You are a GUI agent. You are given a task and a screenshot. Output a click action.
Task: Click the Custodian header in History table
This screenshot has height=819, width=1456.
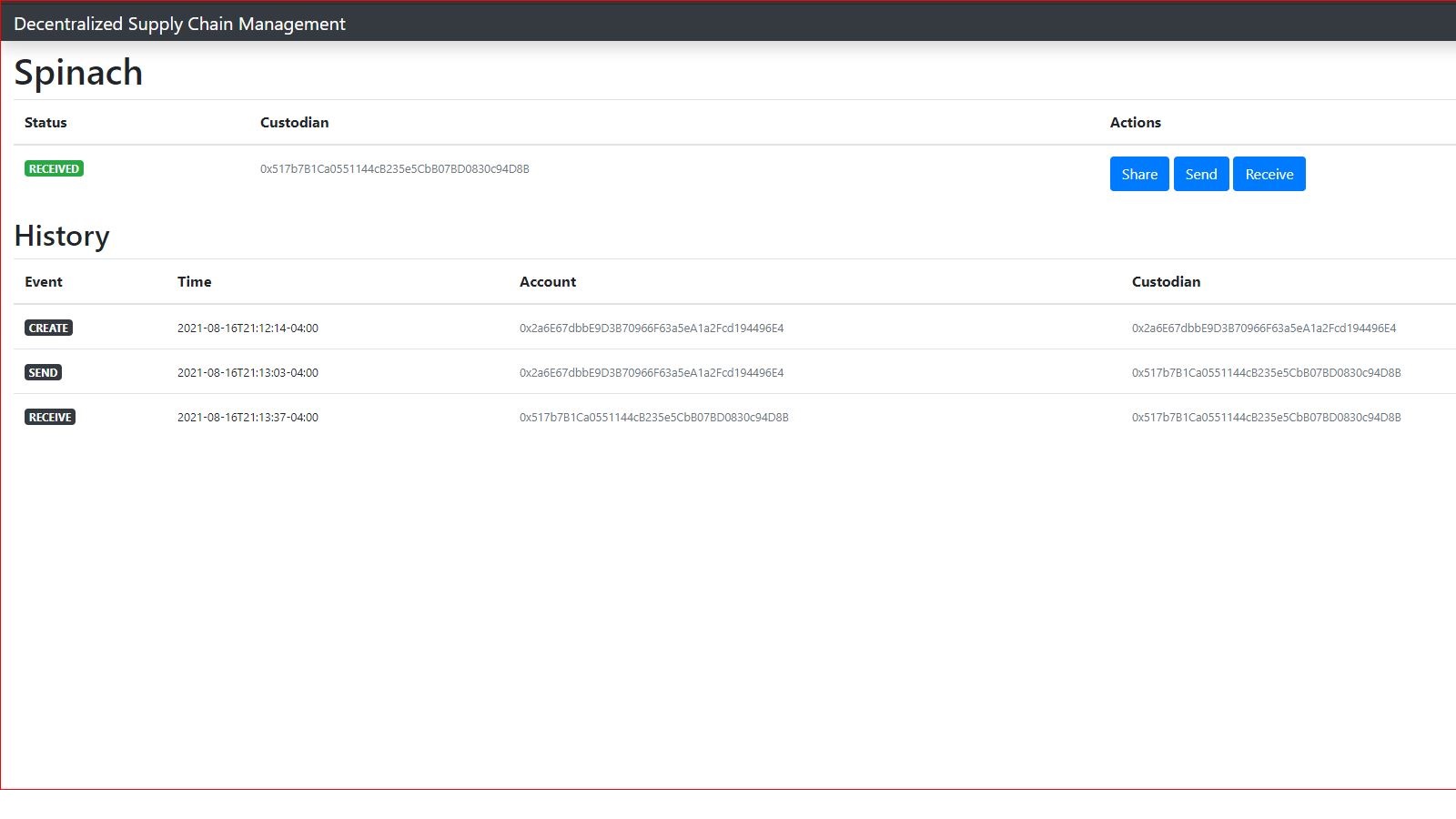[x=1166, y=281]
